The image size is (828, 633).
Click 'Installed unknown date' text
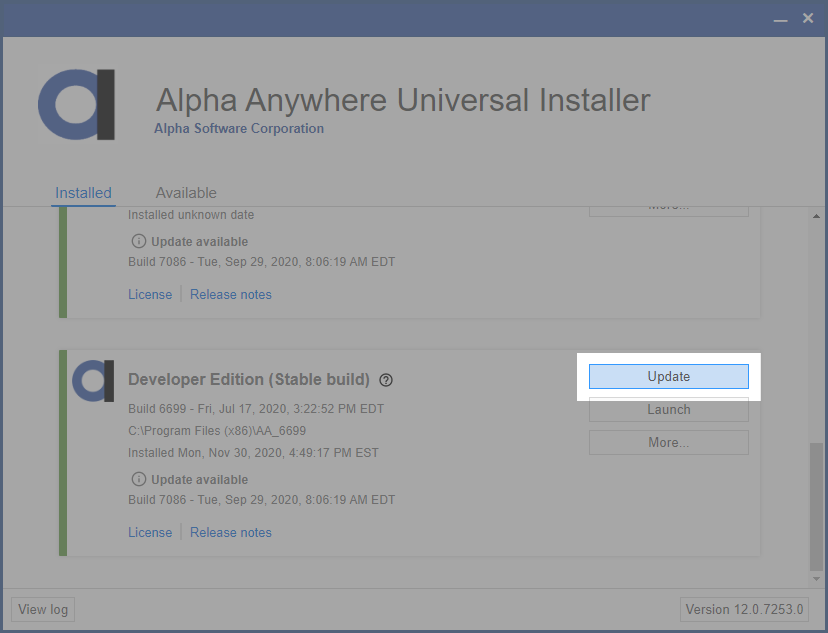pyautogui.click(x=191, y=215)
